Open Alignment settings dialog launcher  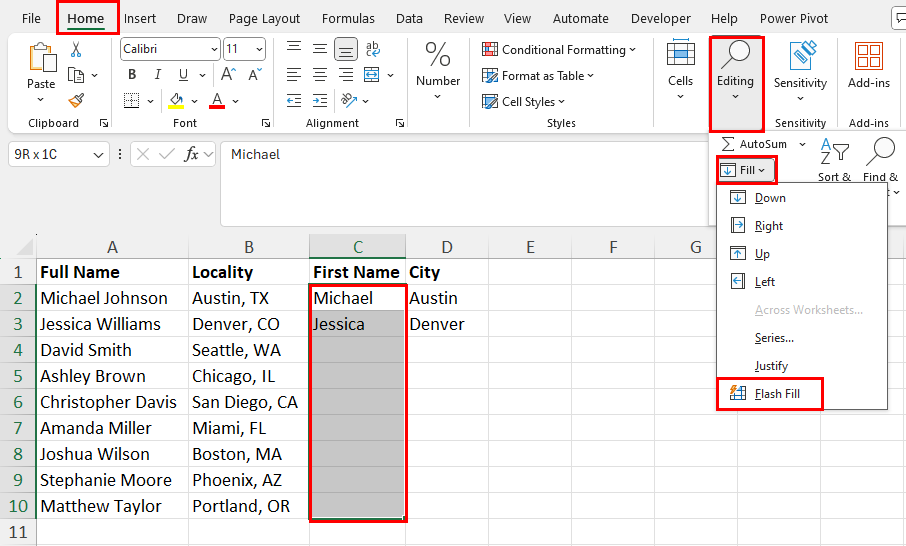click(x=400, y=123)
